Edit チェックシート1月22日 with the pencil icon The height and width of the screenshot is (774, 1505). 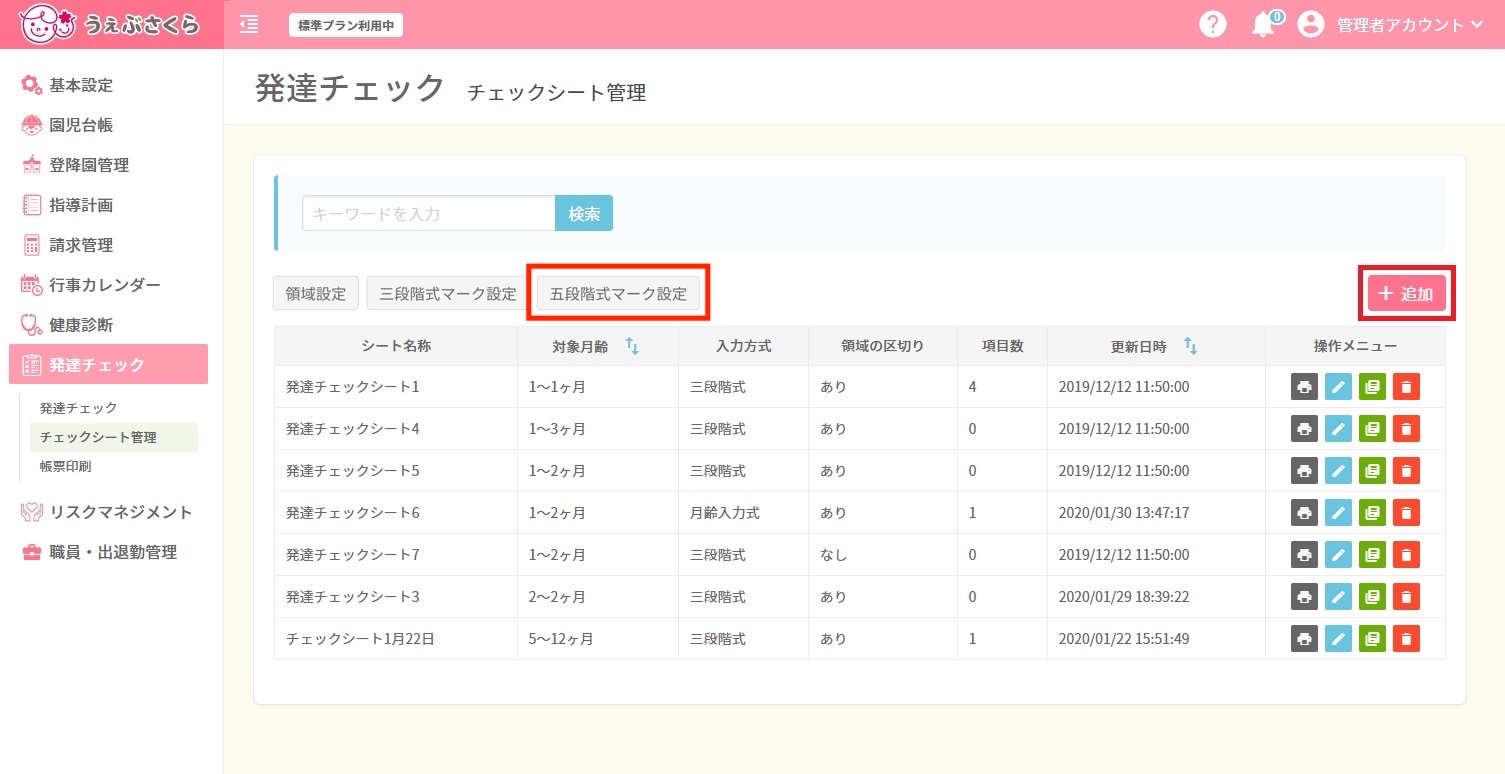click(x=1338, y=639)
